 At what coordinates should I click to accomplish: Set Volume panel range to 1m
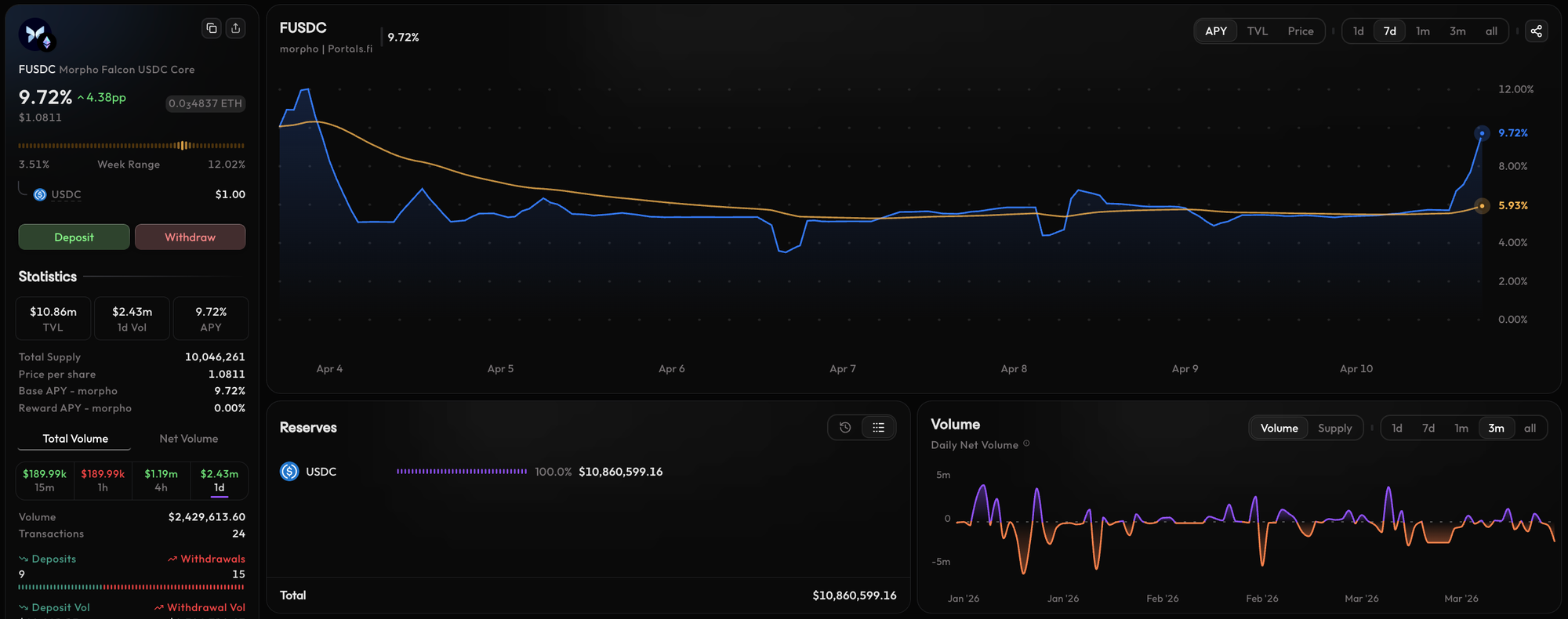click(1461, 428)
